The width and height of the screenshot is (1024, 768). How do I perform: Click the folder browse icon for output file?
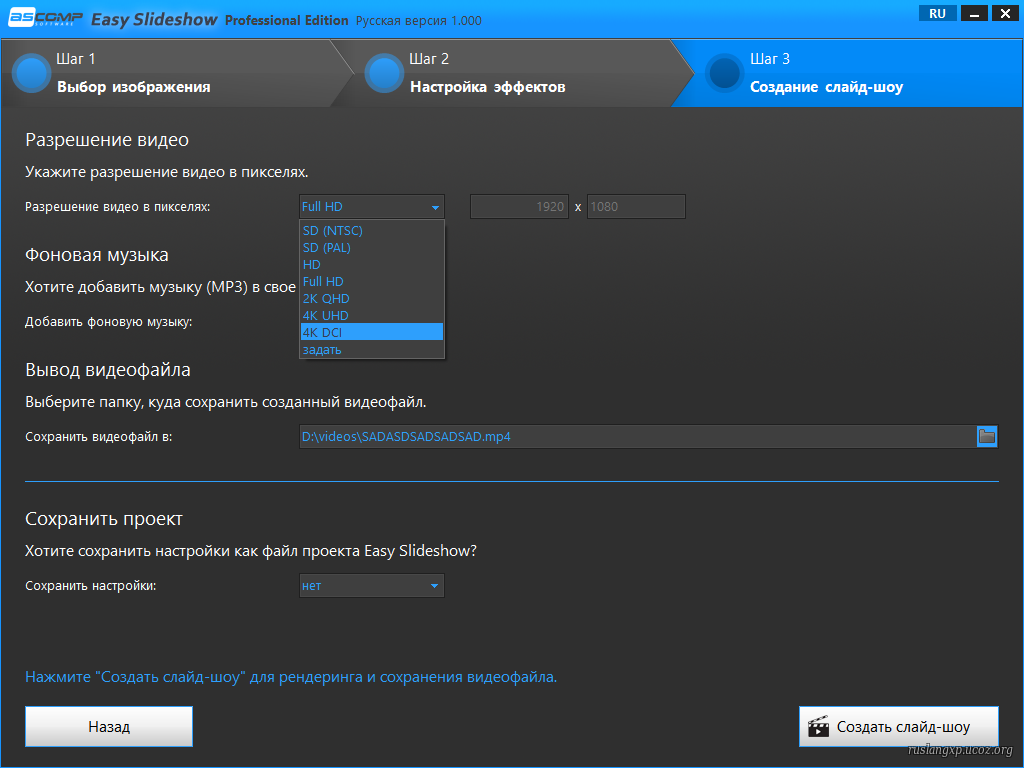click(986, 436)
